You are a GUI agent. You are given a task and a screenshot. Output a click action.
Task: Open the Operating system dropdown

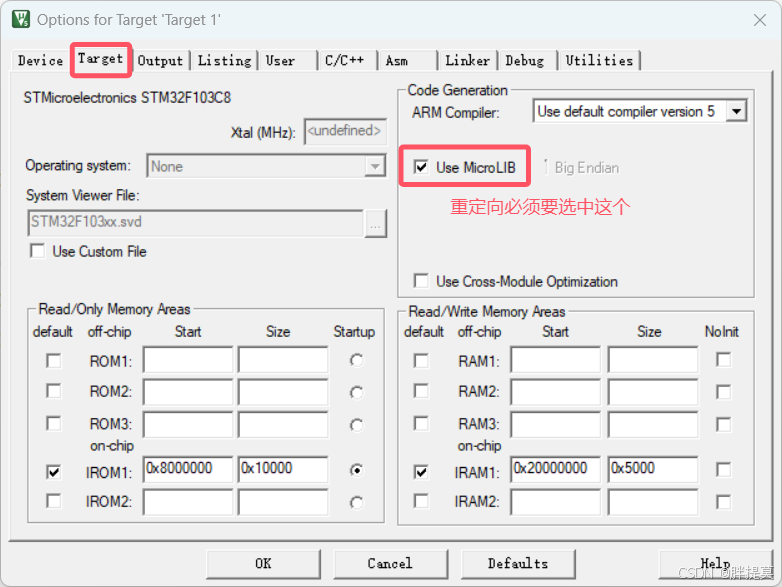pyautogui.click(x=266, y=166)
